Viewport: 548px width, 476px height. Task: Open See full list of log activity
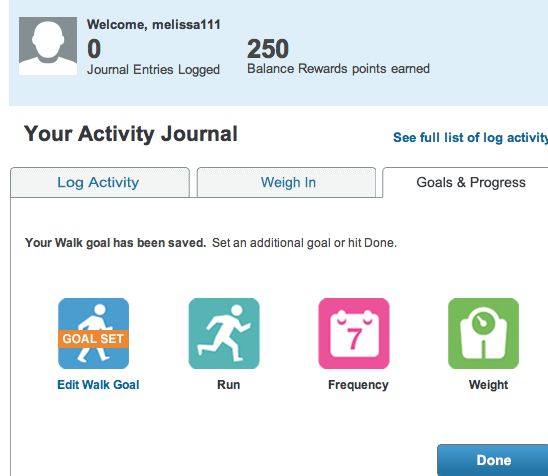(x=470, y=138)
